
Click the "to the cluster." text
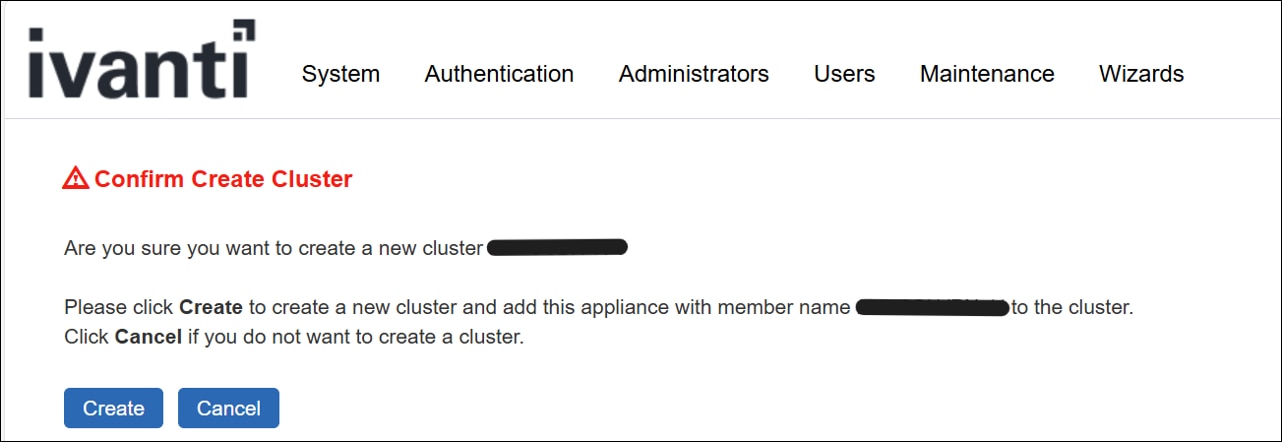click(1072, 308)
